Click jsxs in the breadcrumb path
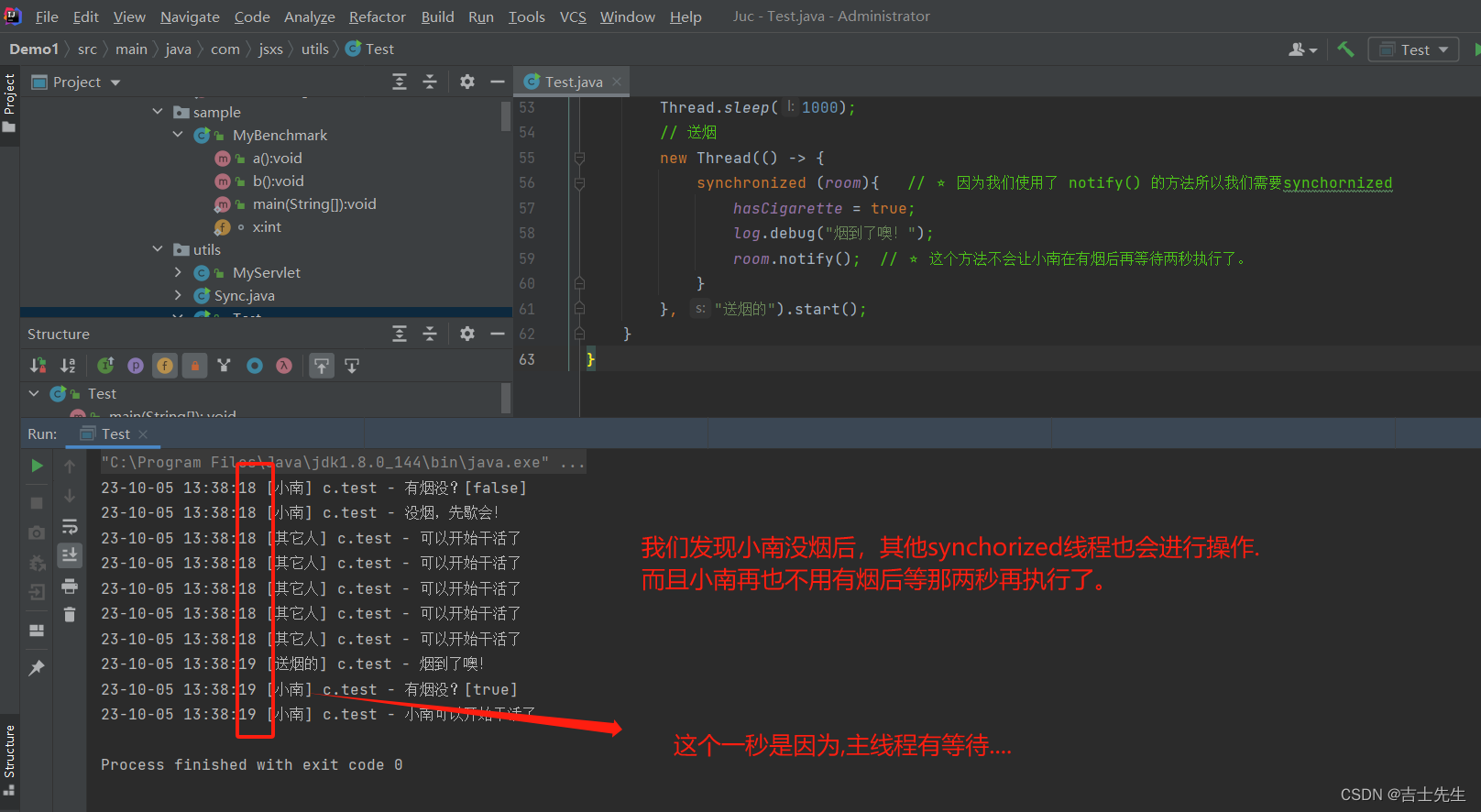Screen dimensions: 1481x812 (x=270, y=49)
